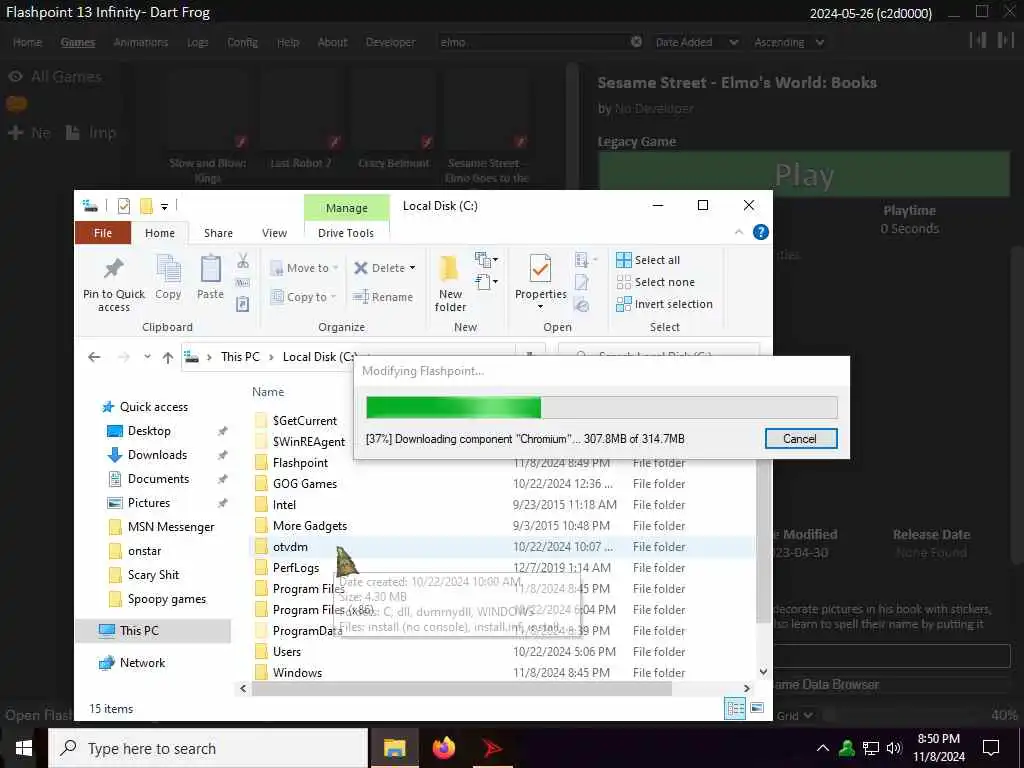Click the green Play button in Flashpoint
Screen dimensions: 1024x768
tap(804, 175)
